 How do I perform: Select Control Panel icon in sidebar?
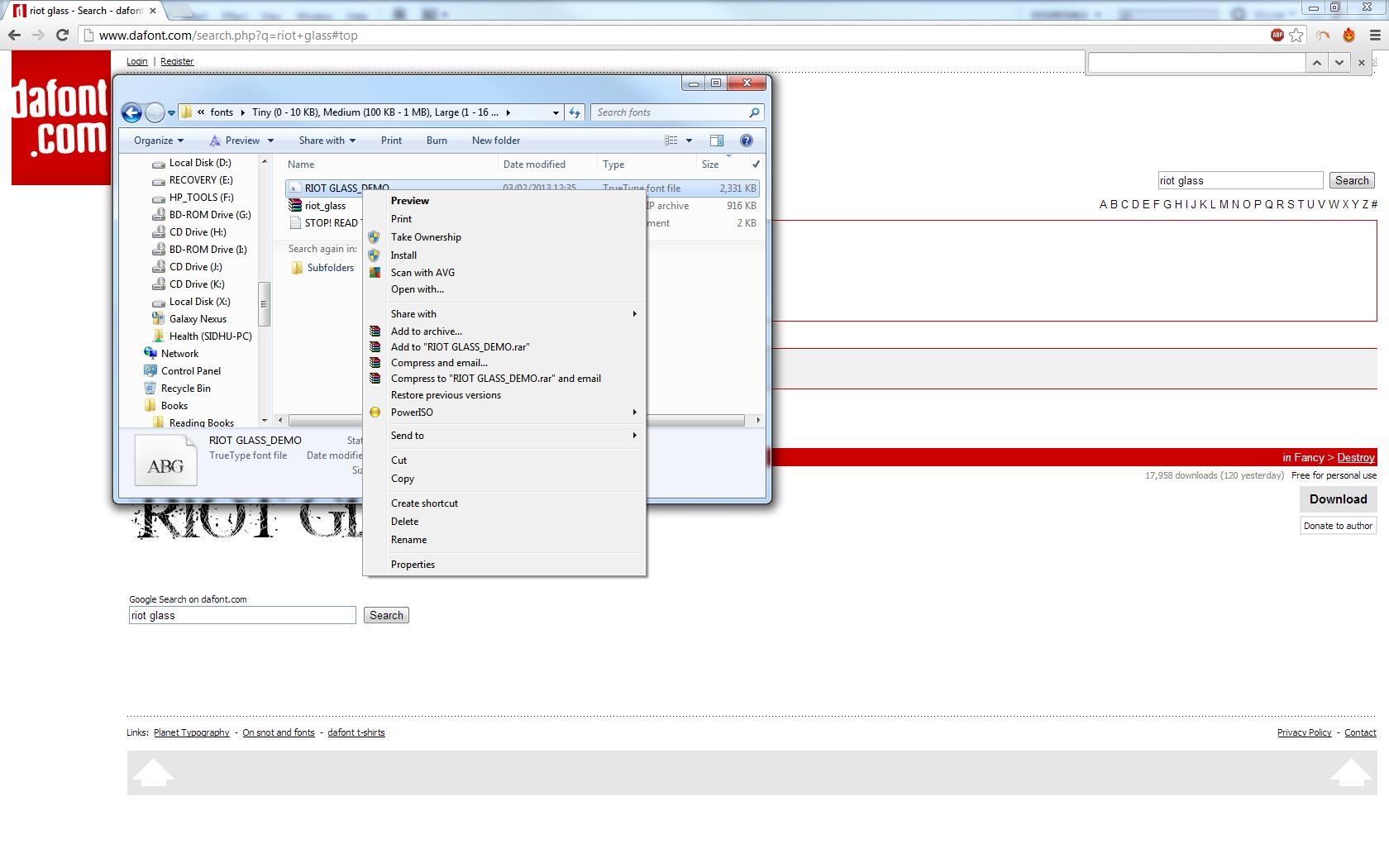pyautogui.click(x=150, y=371)
